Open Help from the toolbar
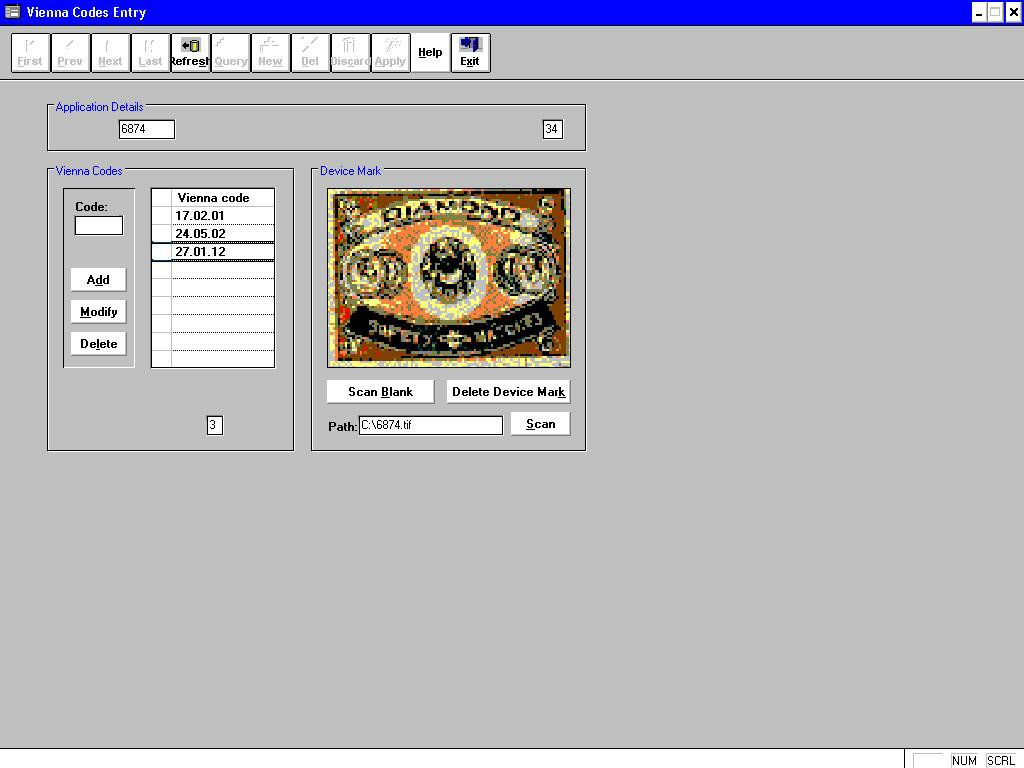This screenshot has width=1024, height=768. (x=430, y=52)
